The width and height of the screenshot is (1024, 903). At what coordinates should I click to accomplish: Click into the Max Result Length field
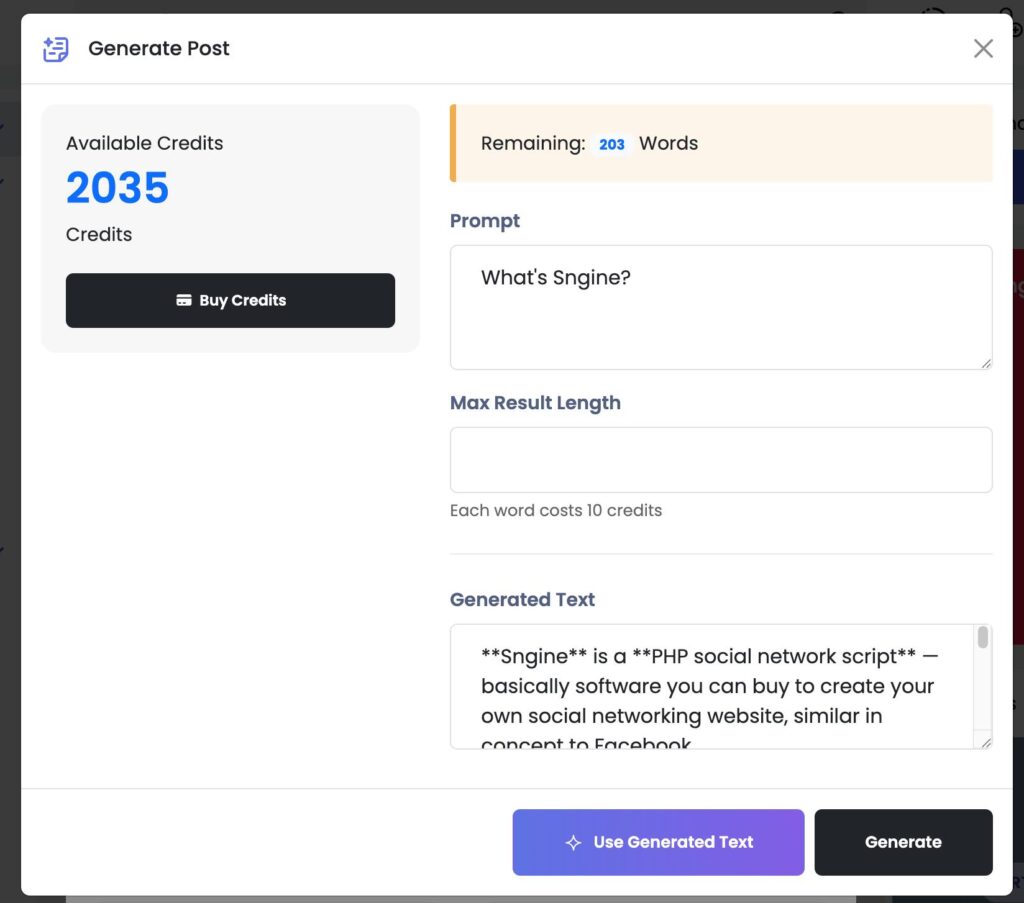(x=720, y=460)
